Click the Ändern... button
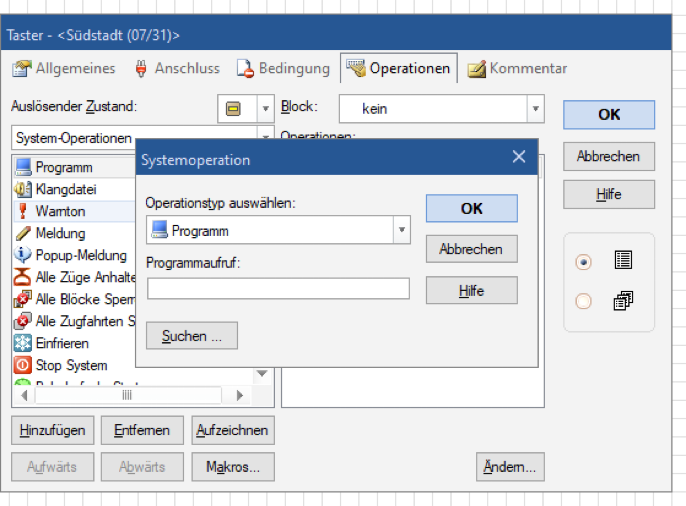 point(510,467)
